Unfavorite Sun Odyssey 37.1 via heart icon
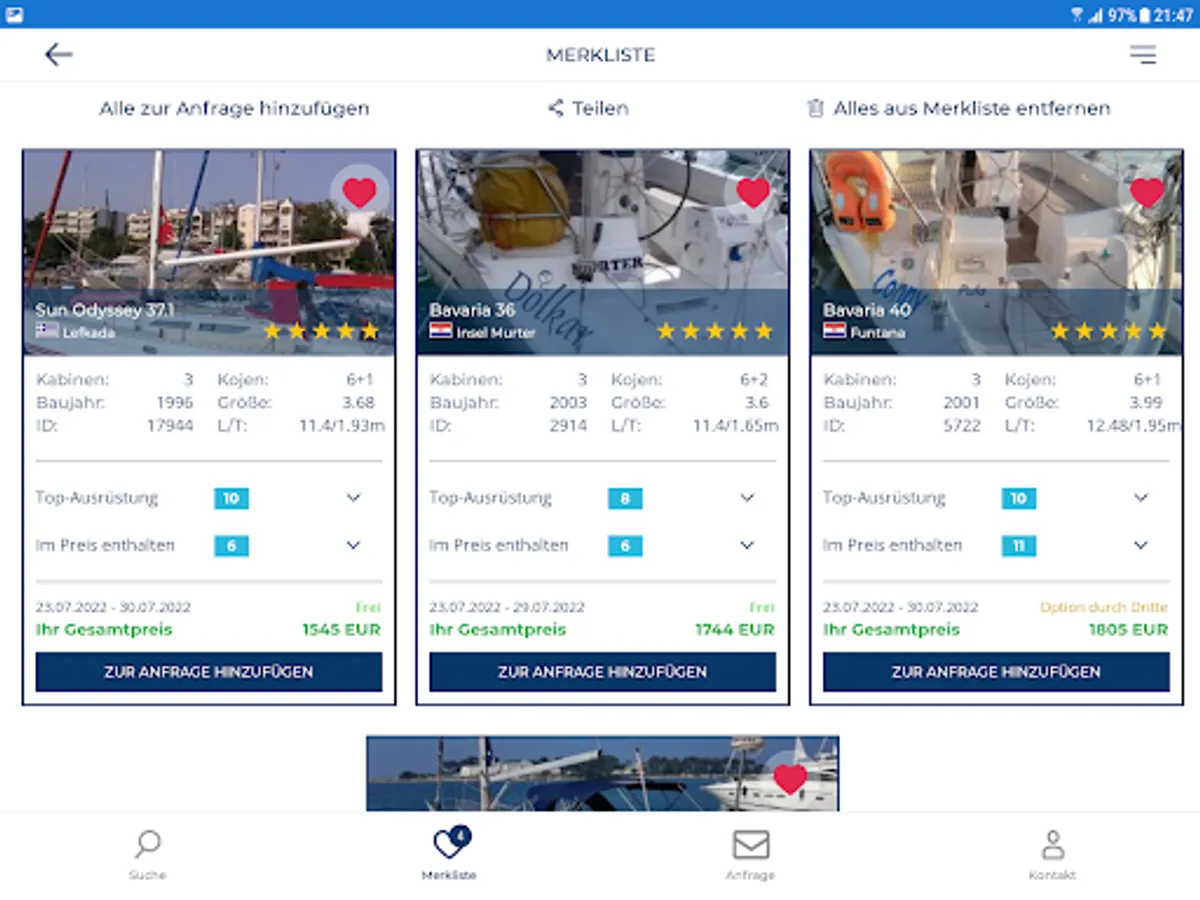 359,192
